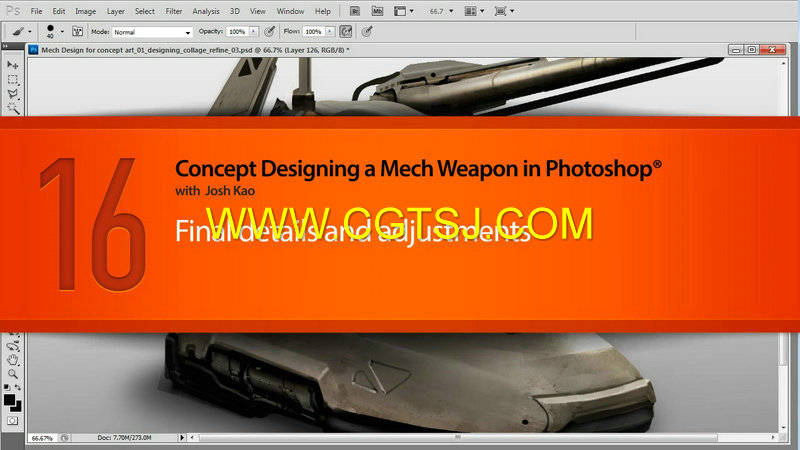Click the Opacity value field
Viewport: 800px width, 450px height.
pyautogui.click(x=237, y=32)
